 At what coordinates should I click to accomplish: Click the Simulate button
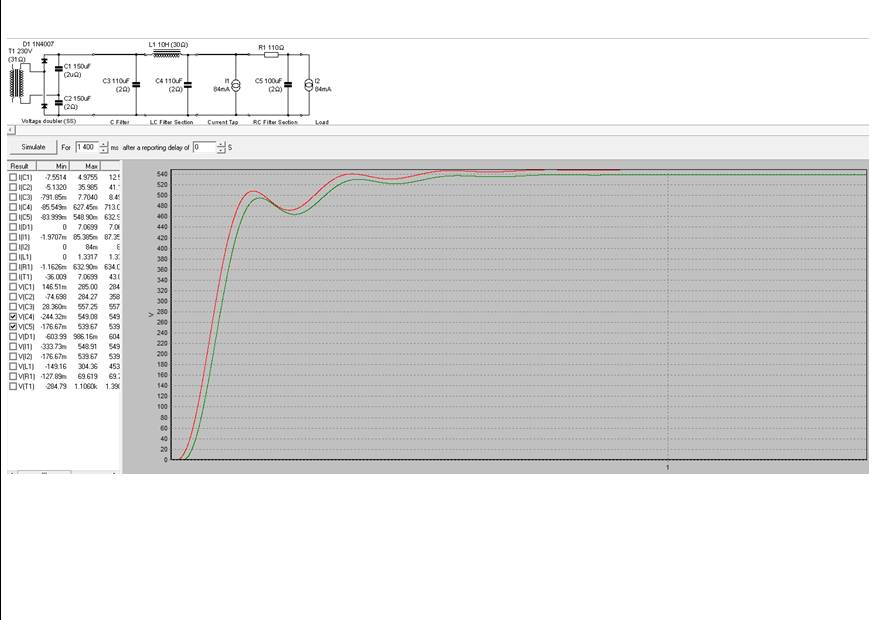click(32, 147)
